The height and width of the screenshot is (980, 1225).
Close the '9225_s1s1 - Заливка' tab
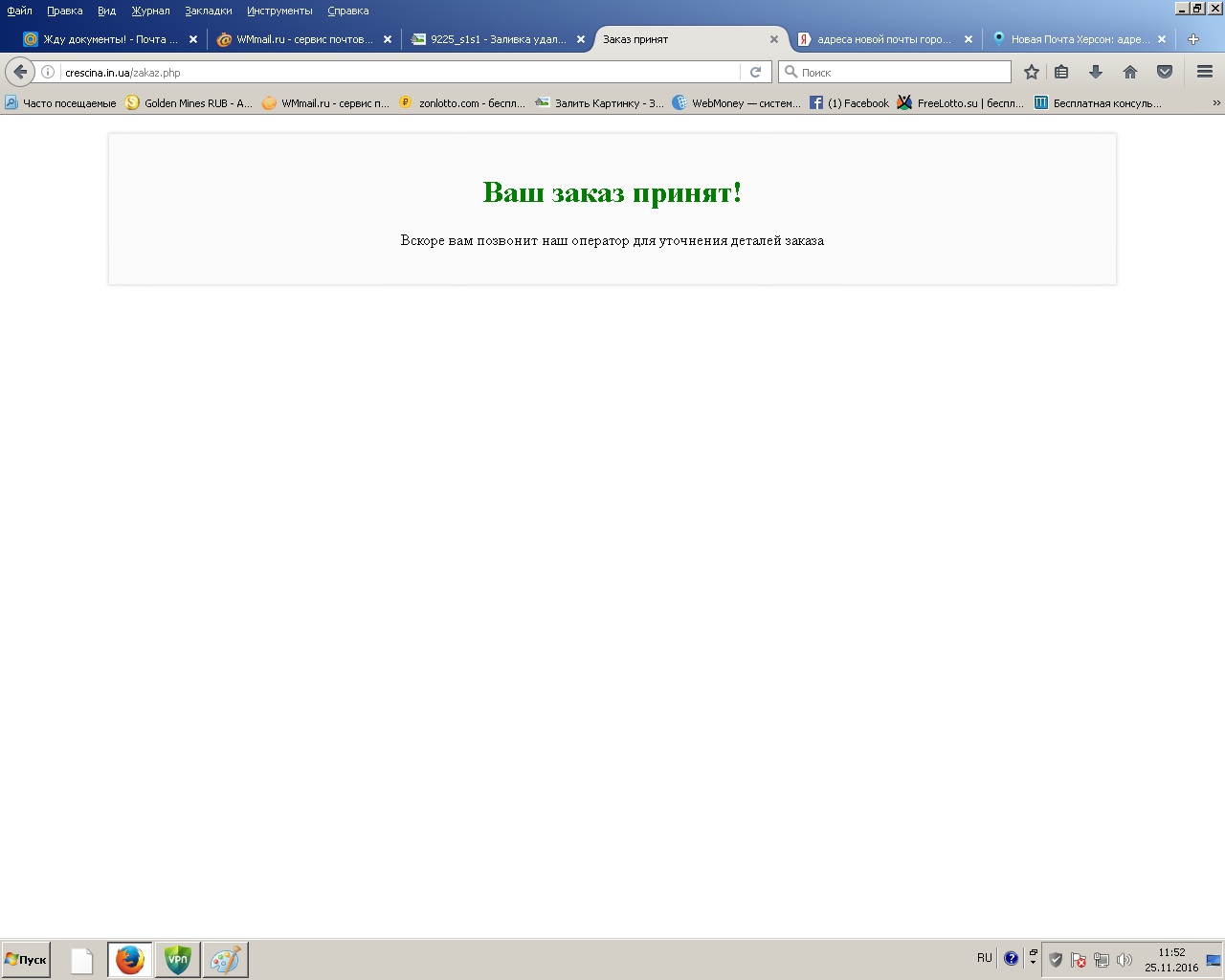coord(581,39)
